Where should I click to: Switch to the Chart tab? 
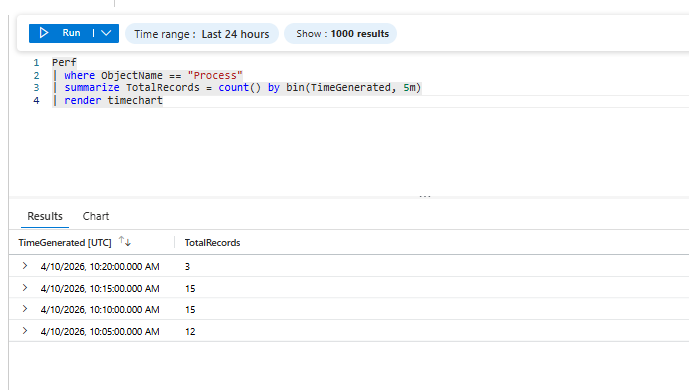coord(96,216)
